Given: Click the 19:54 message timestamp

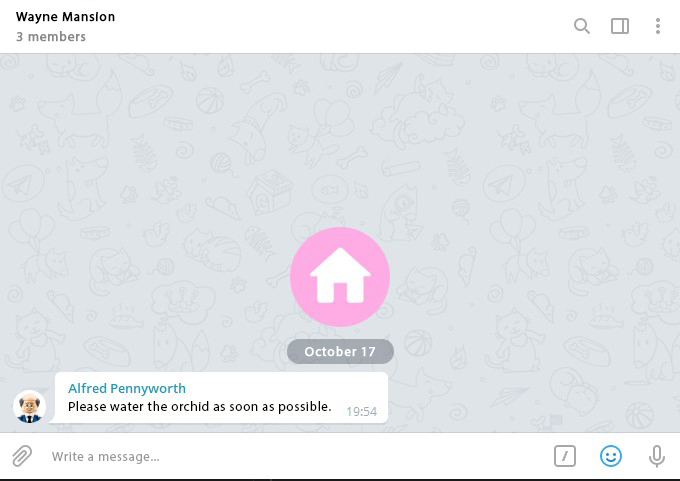Looking at the screenshot, I should [x=362, y=411].
